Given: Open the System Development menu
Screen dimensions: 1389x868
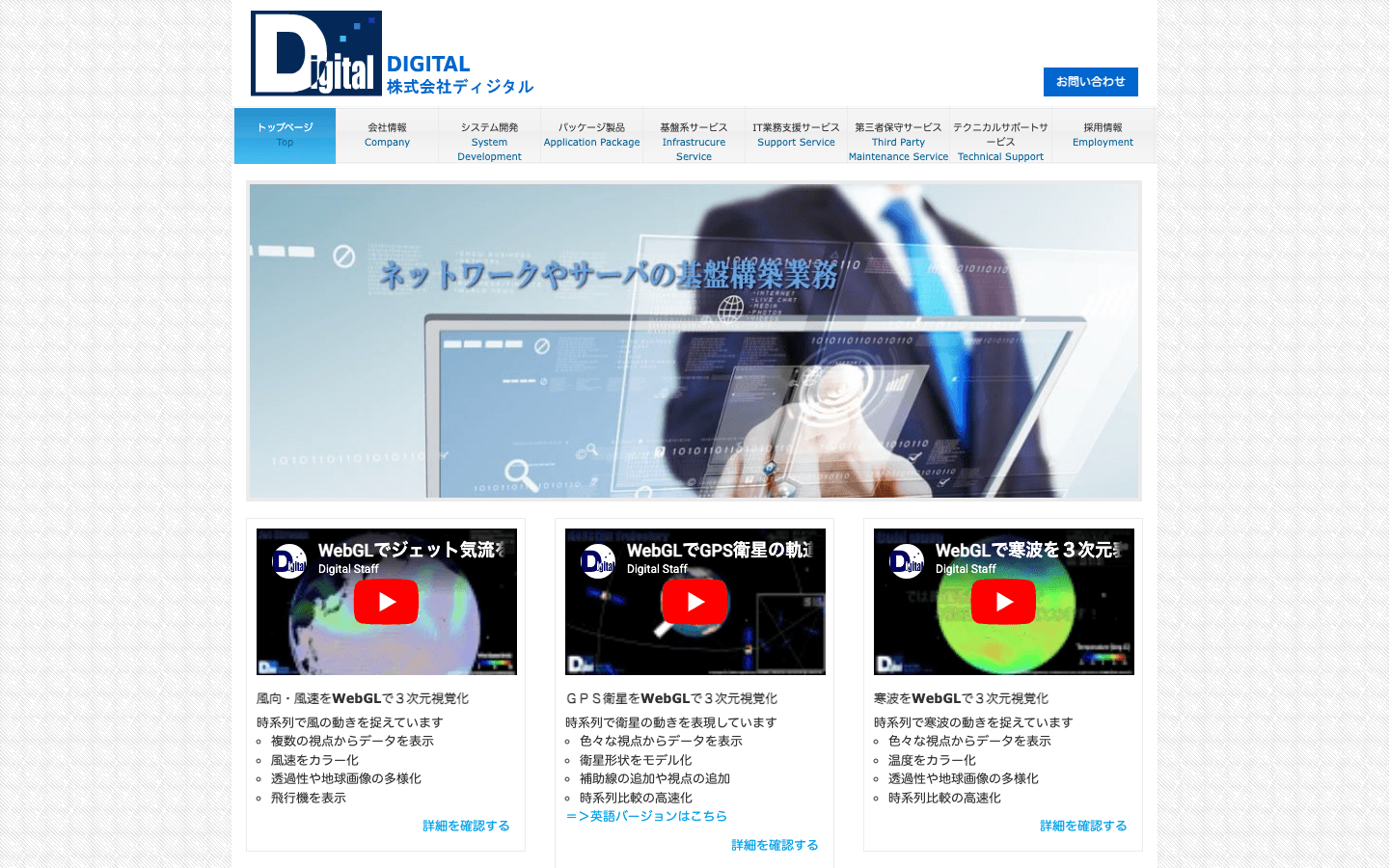Looking at the screenshot, I should [489, 135].
